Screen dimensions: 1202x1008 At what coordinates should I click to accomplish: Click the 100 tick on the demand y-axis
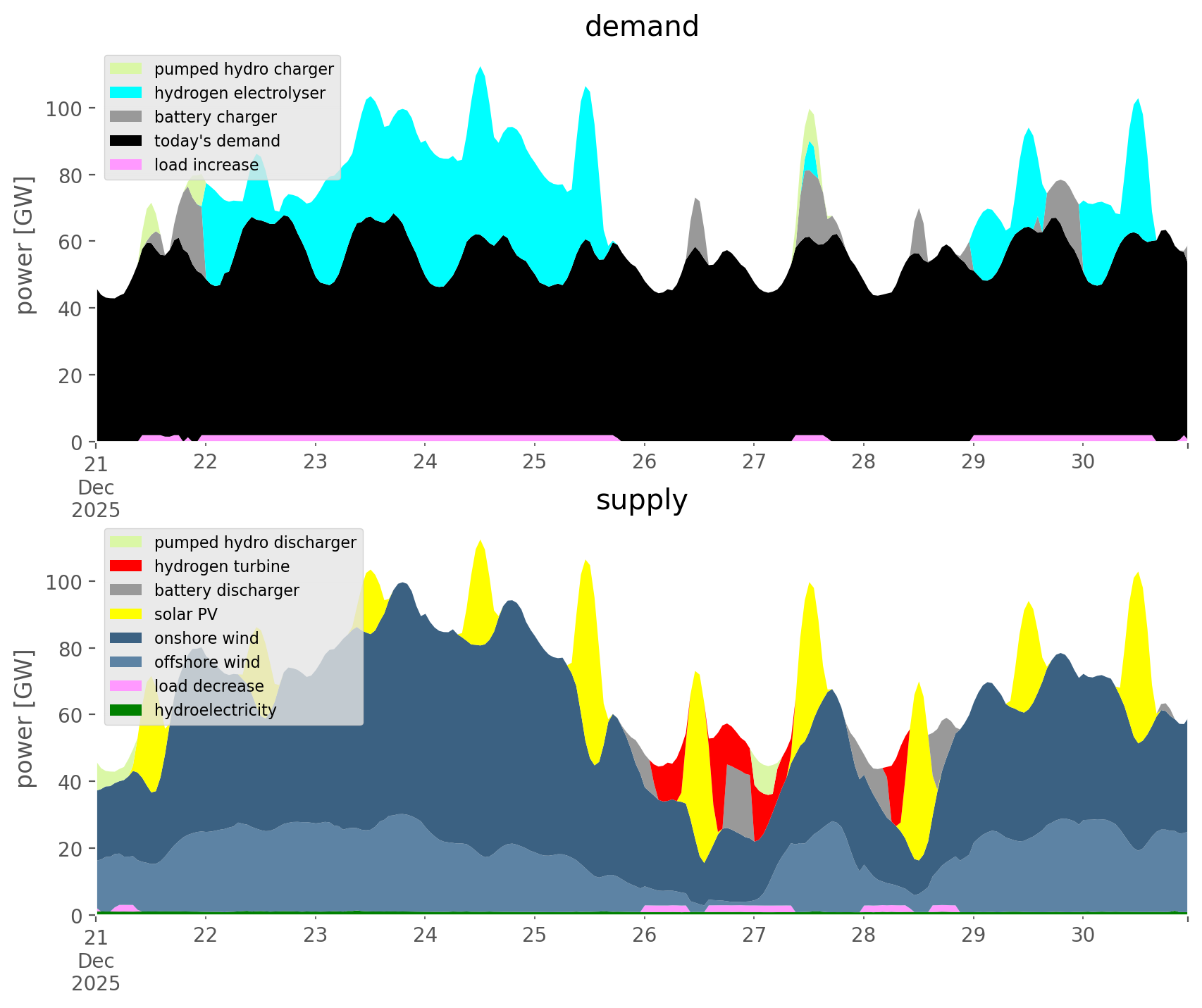click(x=65, y=109)
